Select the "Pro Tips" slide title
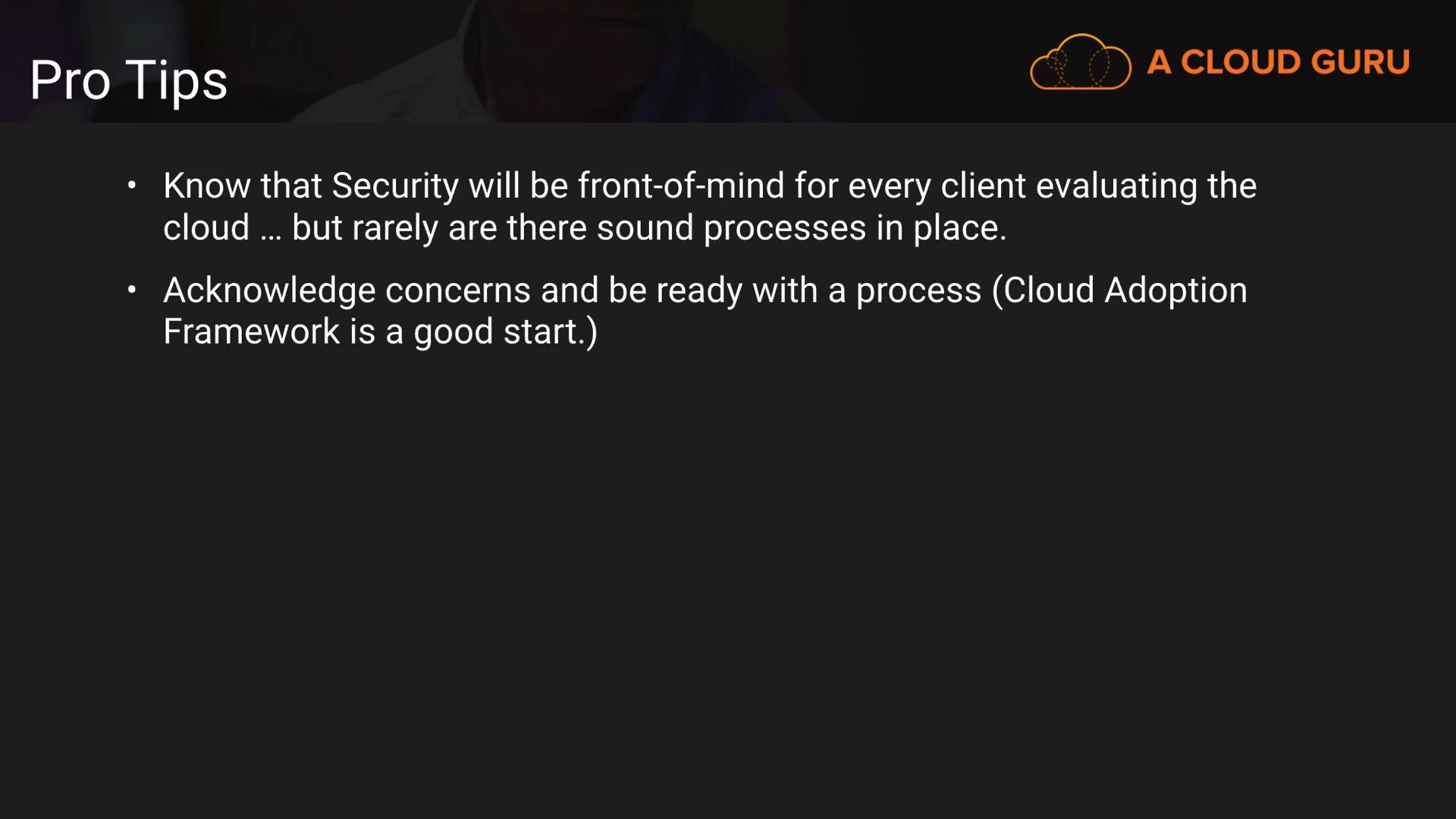 coord(128,80)
